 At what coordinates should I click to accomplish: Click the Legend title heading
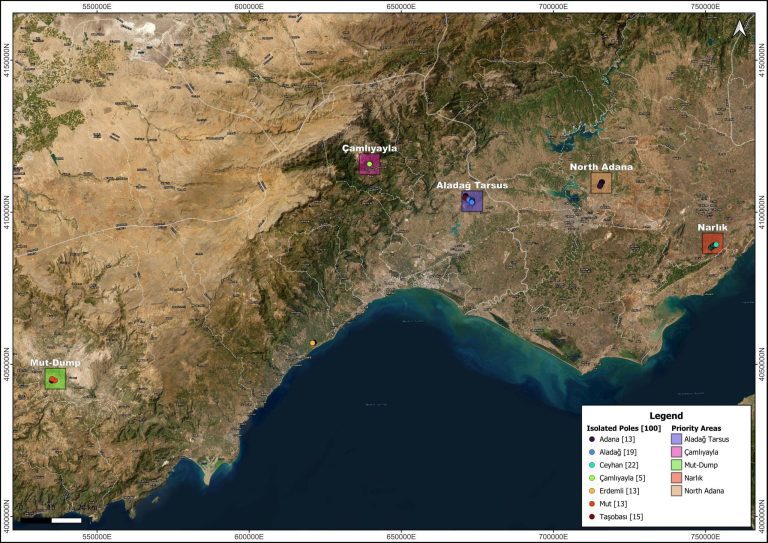click(665, 415)
